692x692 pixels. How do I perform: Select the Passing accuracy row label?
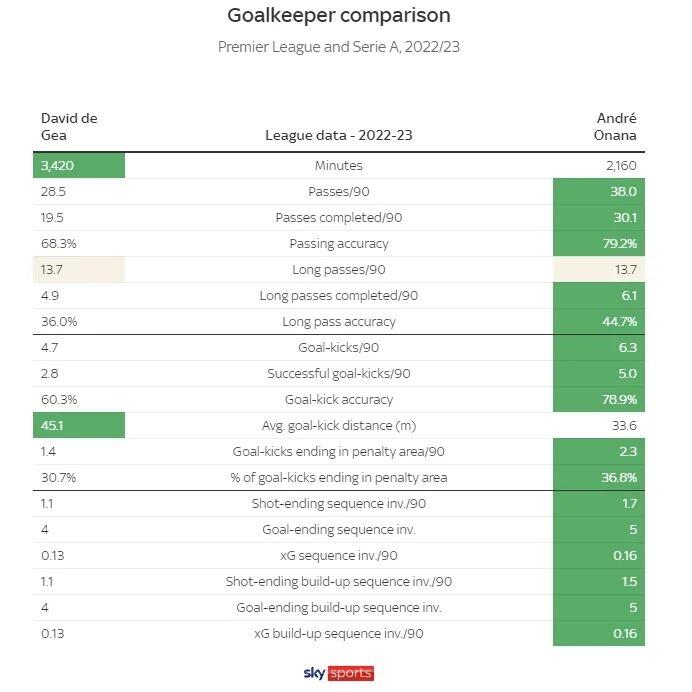click(339, 244)
